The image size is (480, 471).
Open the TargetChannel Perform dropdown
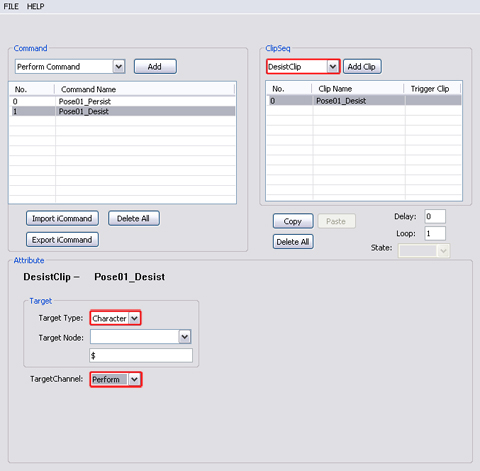134,379
